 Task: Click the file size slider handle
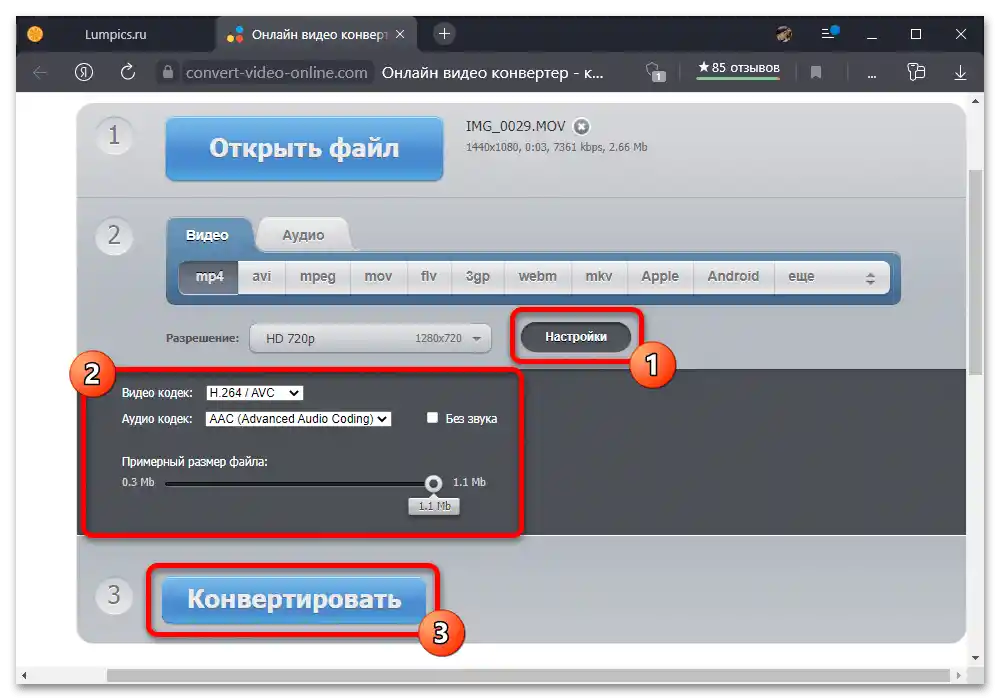pyautogui.click(x=434, y=483)
